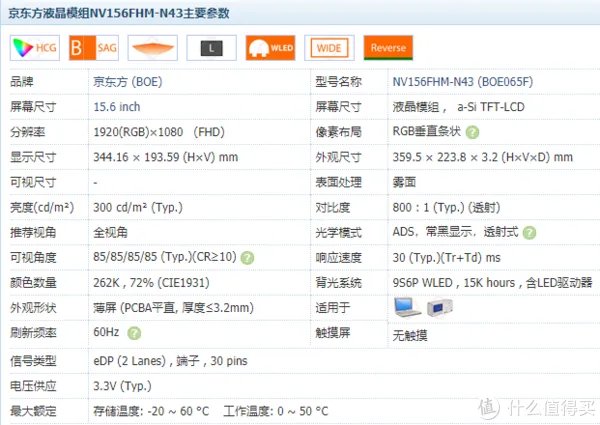This screenshot has width=600, height=425.
Task: Click the WLED backlight badge
Action: [x=271, y=48]
